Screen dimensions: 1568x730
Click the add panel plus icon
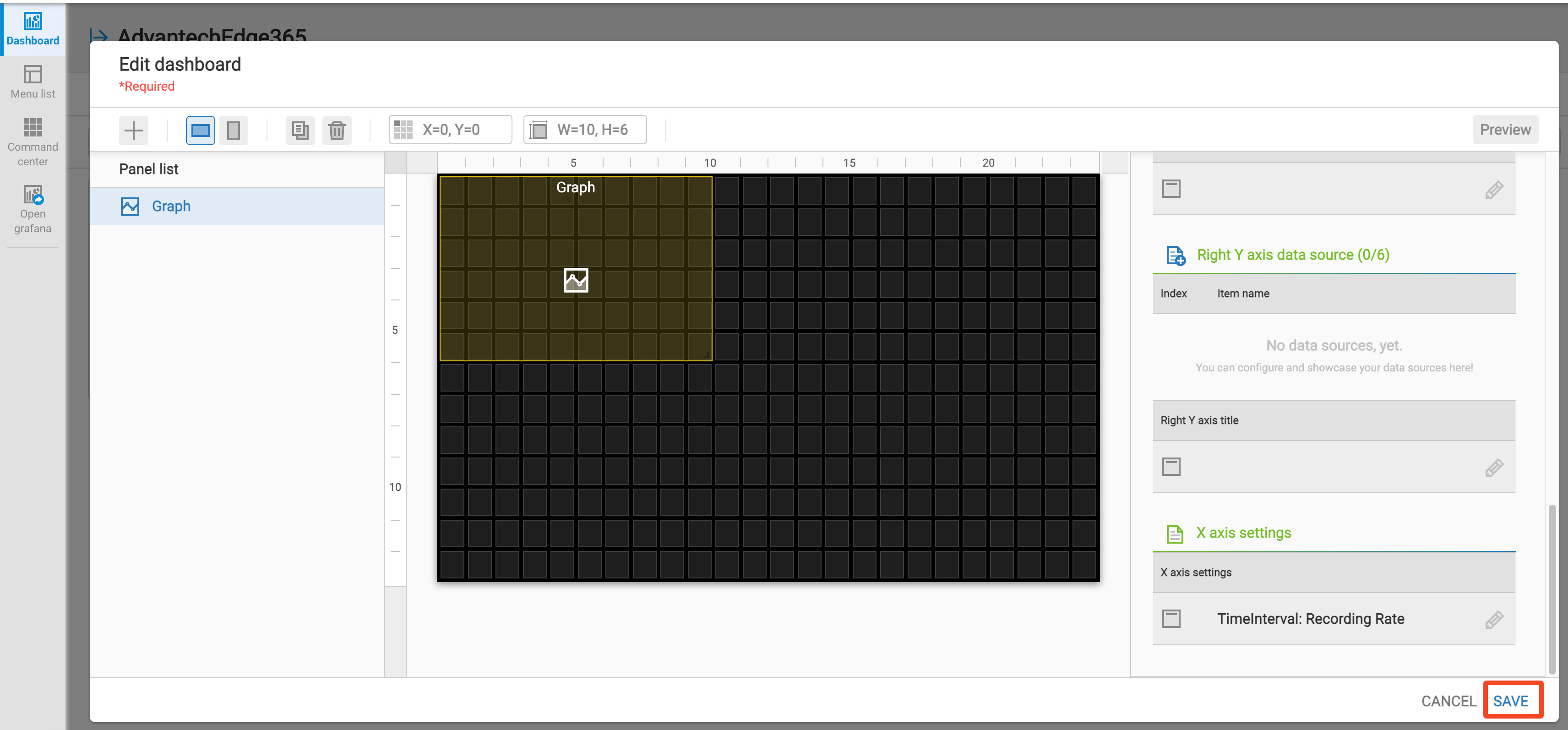(133, 130)
